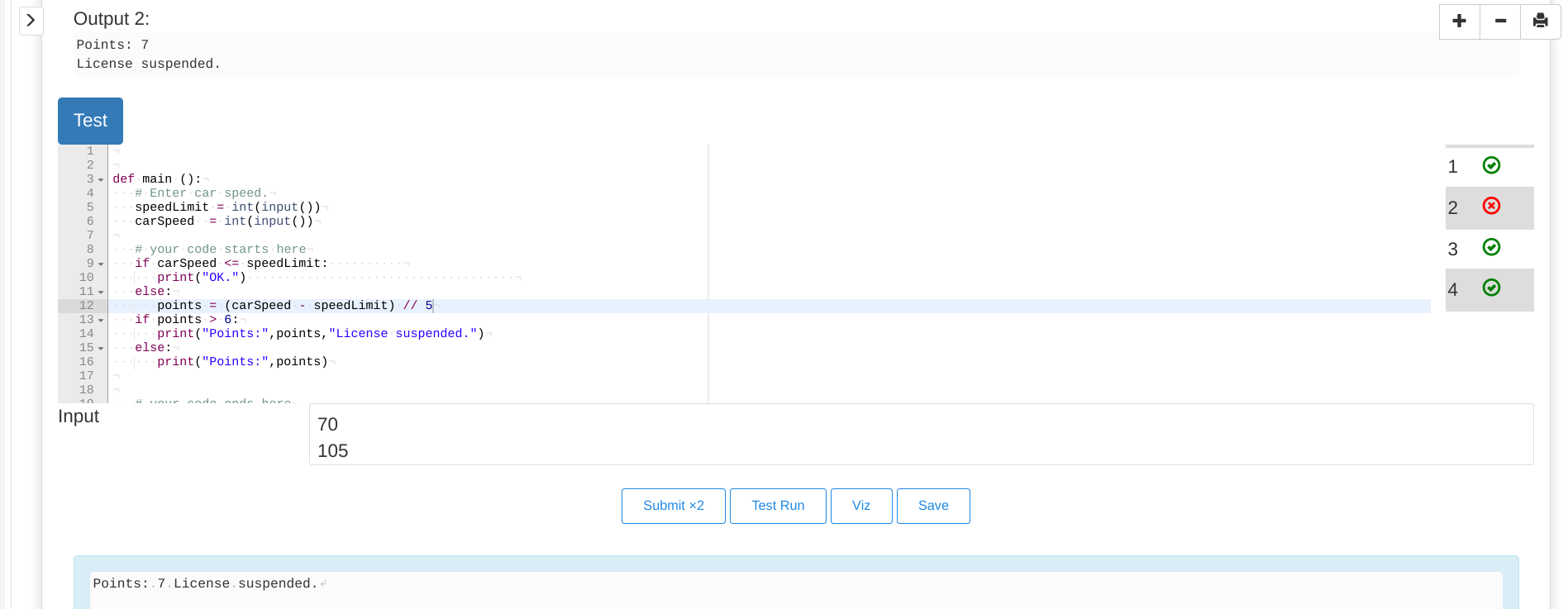Focus the Input text field with 70

921,435
